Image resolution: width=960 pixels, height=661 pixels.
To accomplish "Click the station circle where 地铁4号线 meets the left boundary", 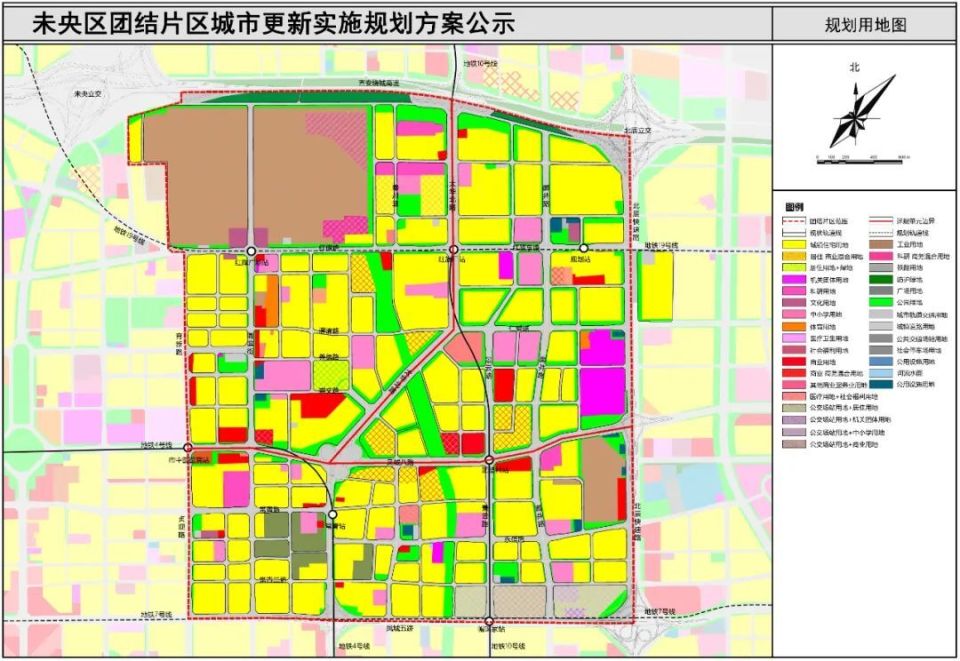I will click(188, 448).
